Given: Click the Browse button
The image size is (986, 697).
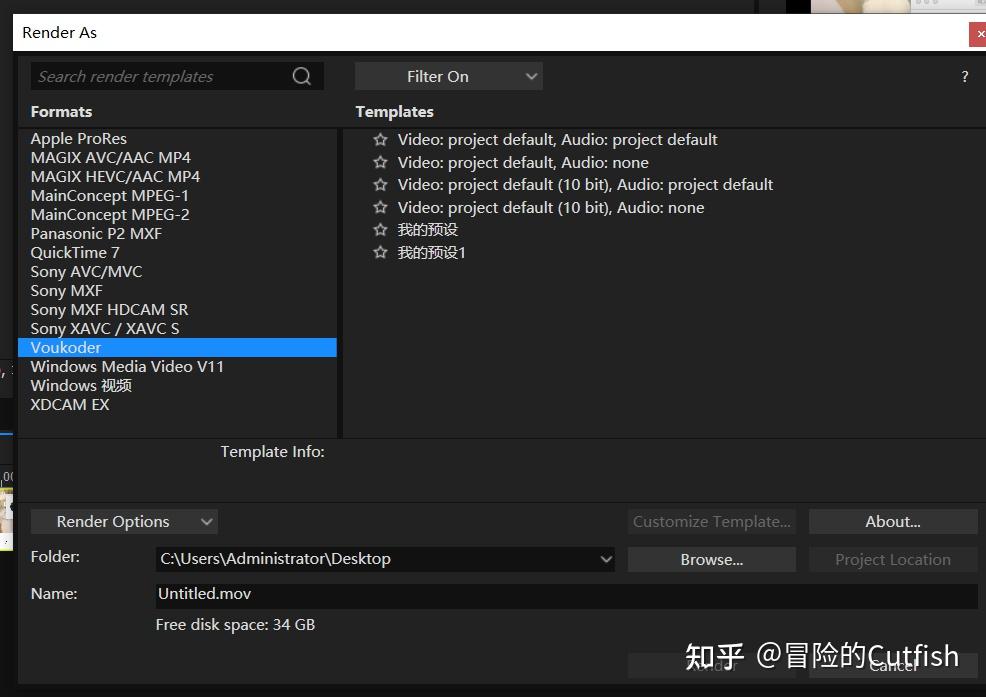Looking at the screenshot, I should coord(711,559).
